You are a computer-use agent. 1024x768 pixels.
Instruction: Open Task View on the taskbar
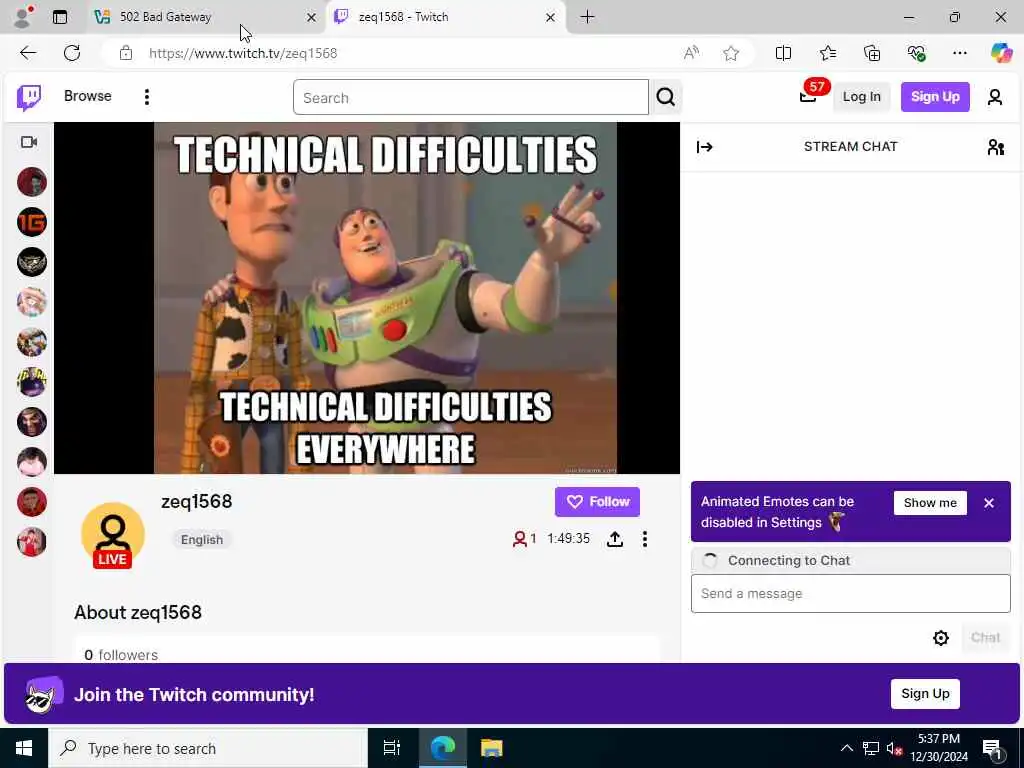(x=391, y=748)
